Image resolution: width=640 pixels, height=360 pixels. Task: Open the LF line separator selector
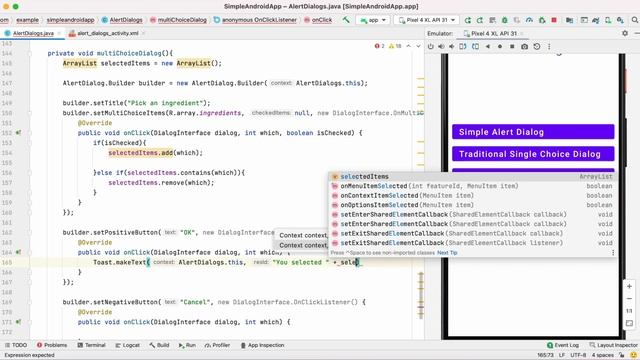tap(562, 355)
